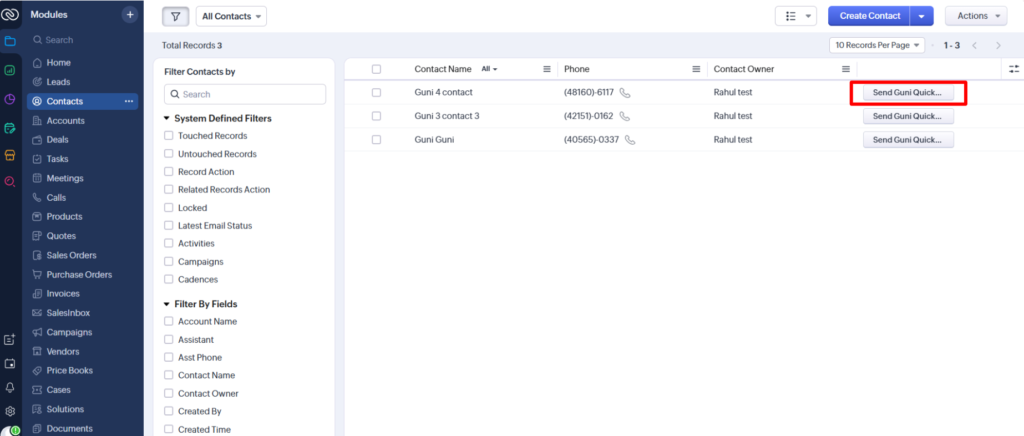Screen dimensions: 1024x436
Task: Open the Guni 4 contact record
Action: pyautogui.click(x=443, y=93)
